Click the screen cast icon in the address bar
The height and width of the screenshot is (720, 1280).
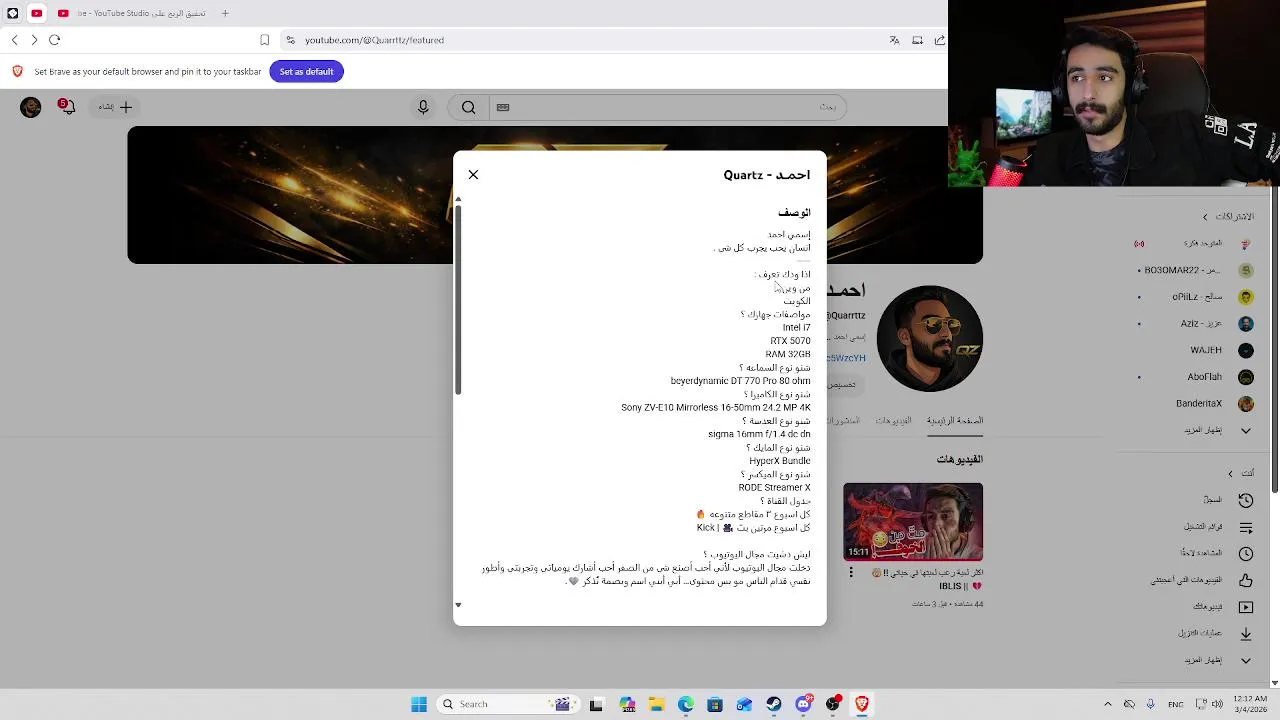(x=917, y=40)
